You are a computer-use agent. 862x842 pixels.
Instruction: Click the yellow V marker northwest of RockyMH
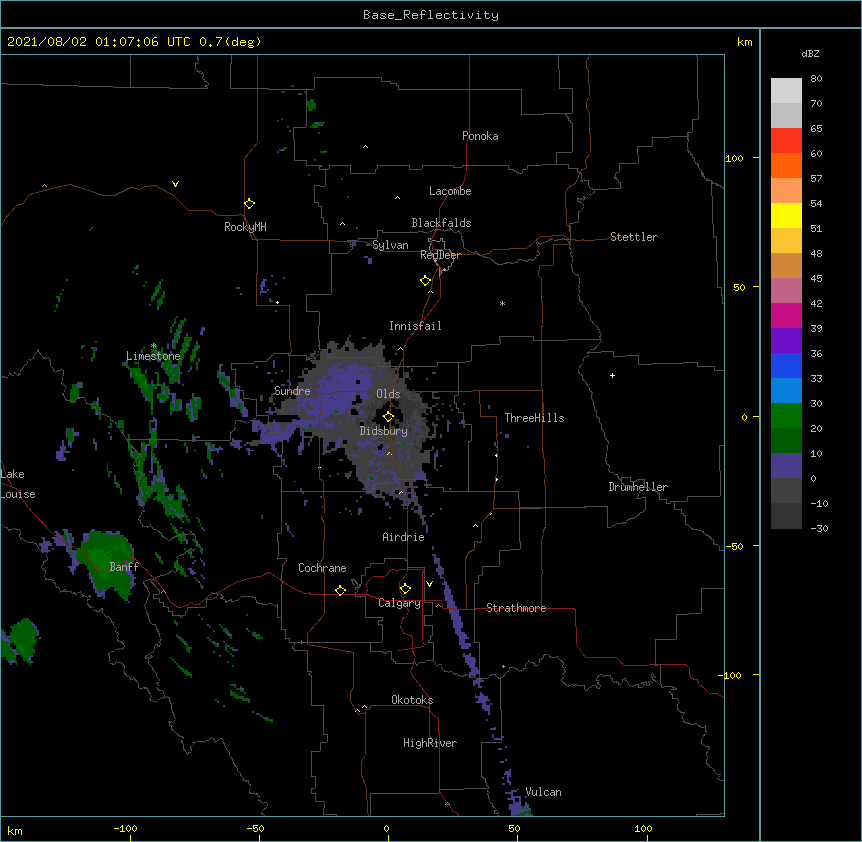coord(175,184)
